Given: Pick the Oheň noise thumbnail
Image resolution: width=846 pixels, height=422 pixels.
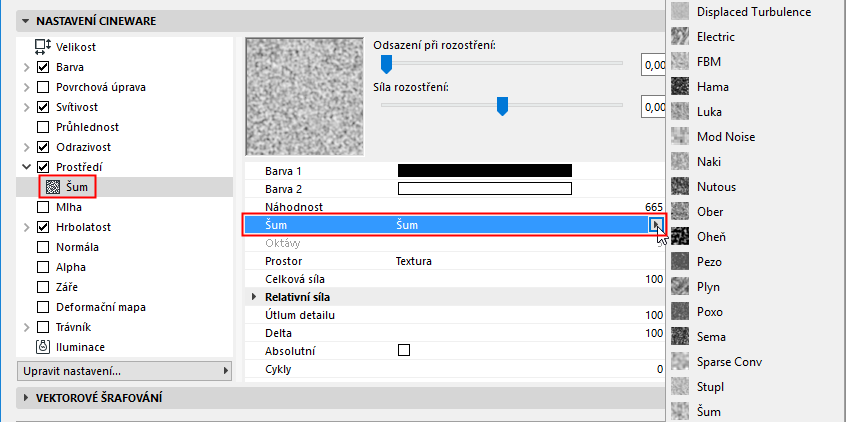Looking at the screenshot, I should click(x=680, y=236).
